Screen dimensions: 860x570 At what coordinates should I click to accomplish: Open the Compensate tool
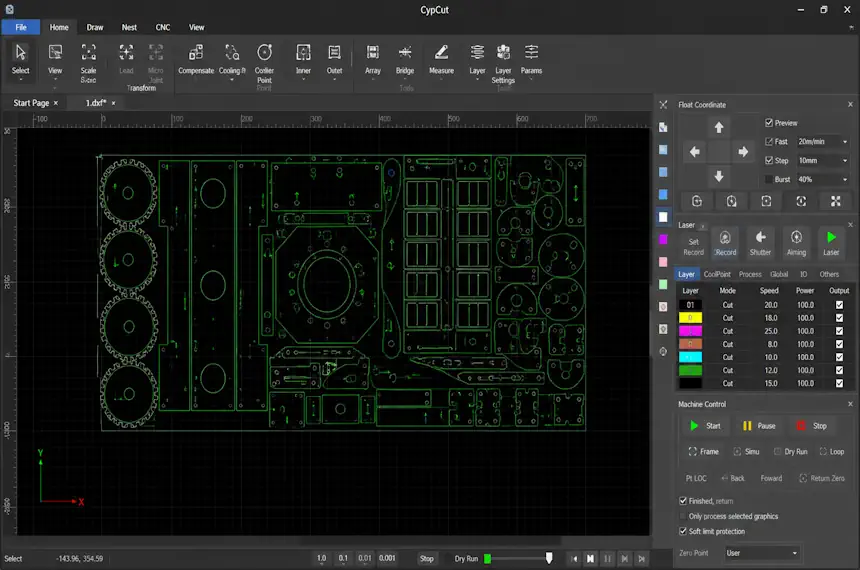click(196, 59)
